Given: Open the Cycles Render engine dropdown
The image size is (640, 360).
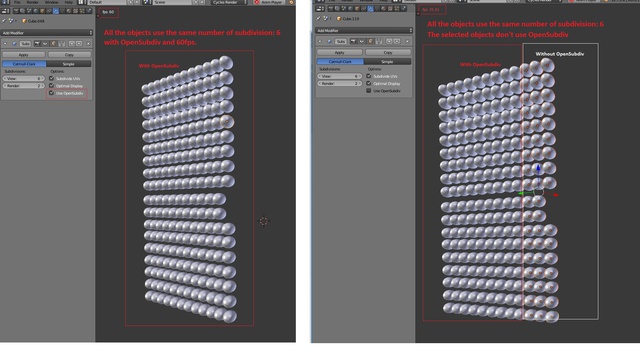Looking at the screenshot, I should pos(229,2).
